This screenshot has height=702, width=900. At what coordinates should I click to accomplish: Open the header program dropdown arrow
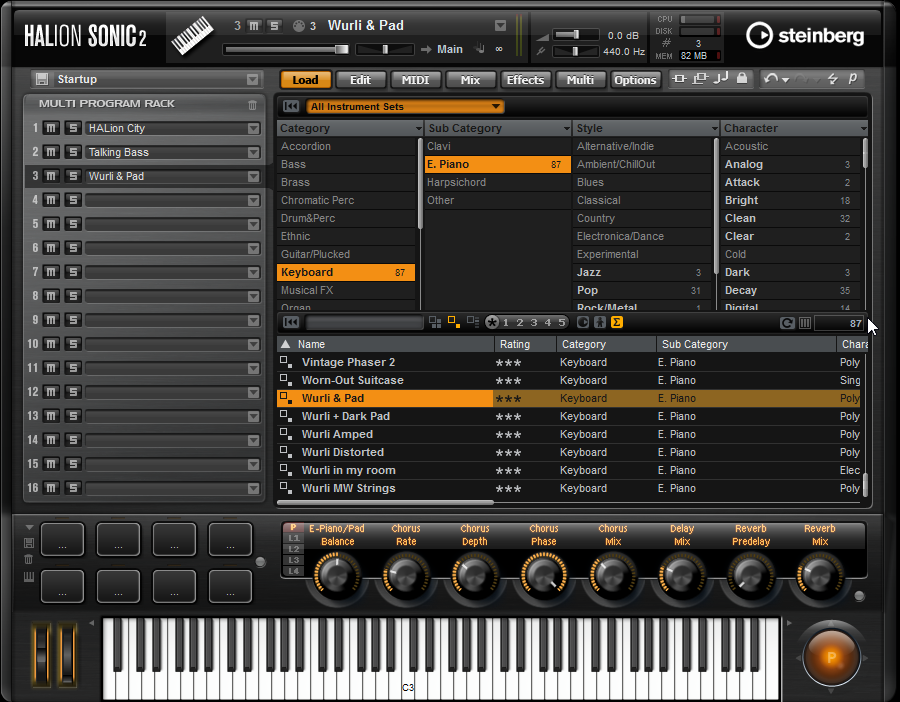501,26
